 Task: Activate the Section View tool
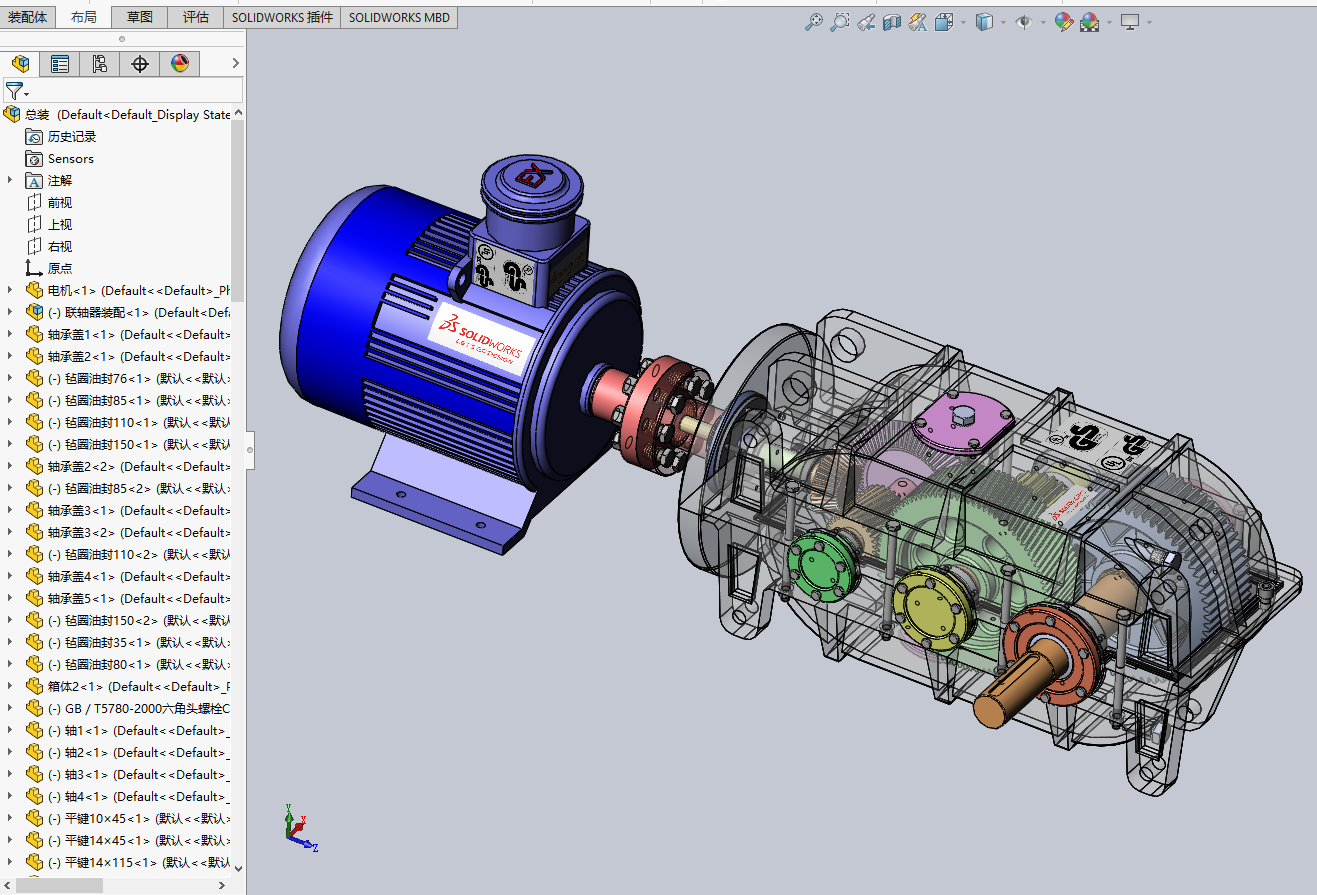point(892,22)
